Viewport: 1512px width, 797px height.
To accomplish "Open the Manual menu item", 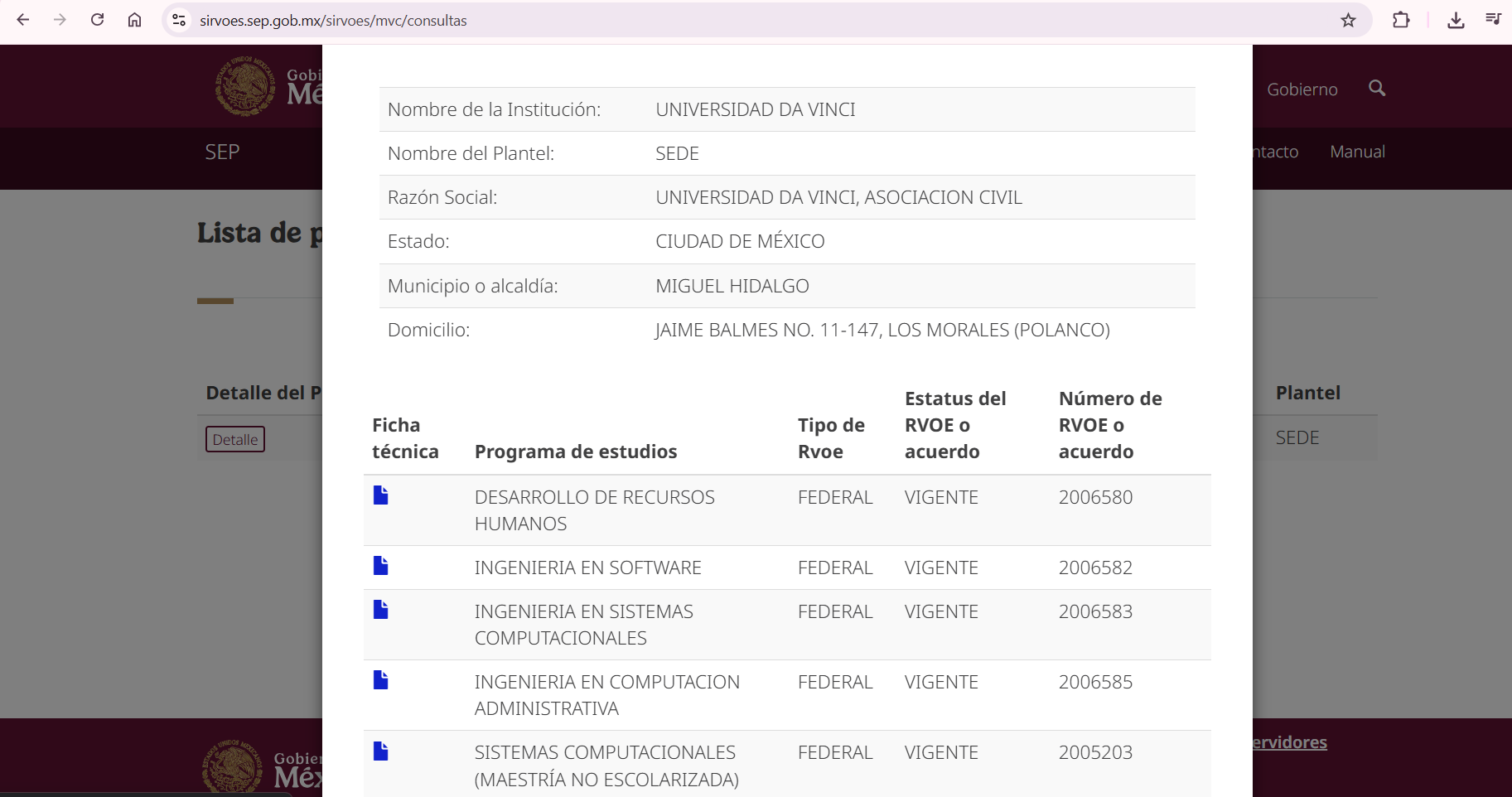I will [x=1357, y=152].
